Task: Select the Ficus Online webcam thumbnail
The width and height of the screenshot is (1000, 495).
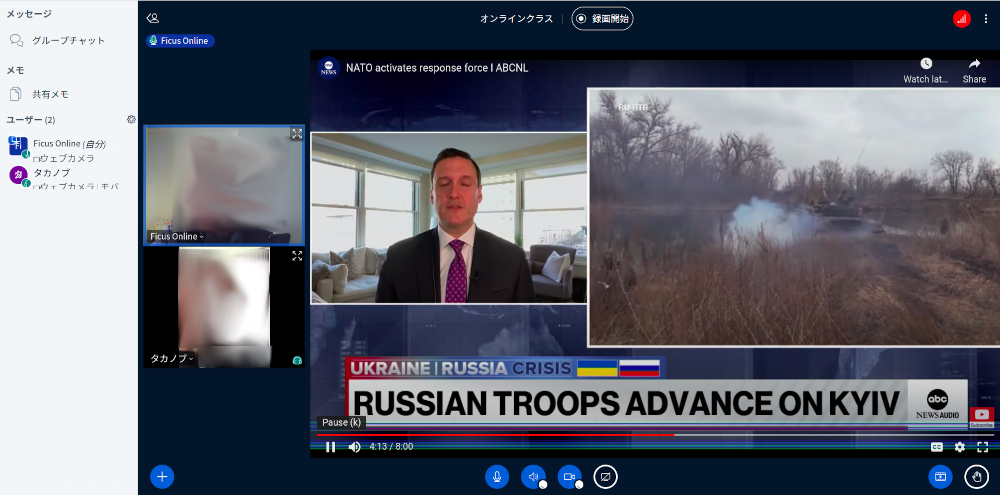Action: (x=224, y=185)
